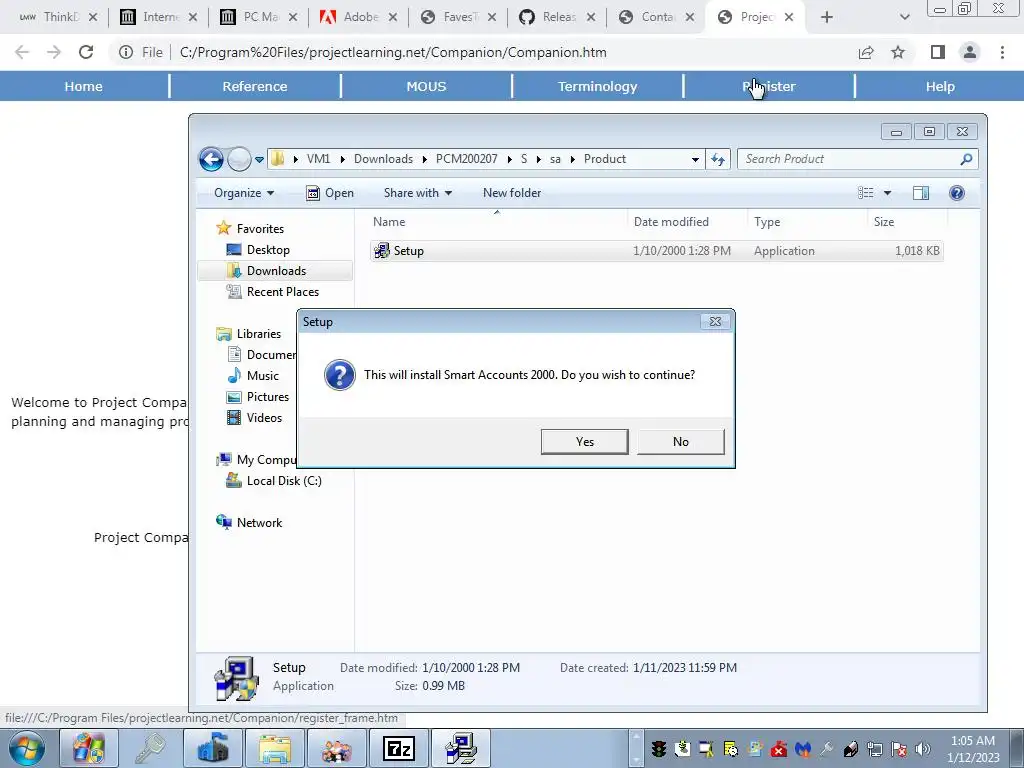Open 7-Zip from the taskbar
The image size is (1024, 768).
[x=398, y=748]
